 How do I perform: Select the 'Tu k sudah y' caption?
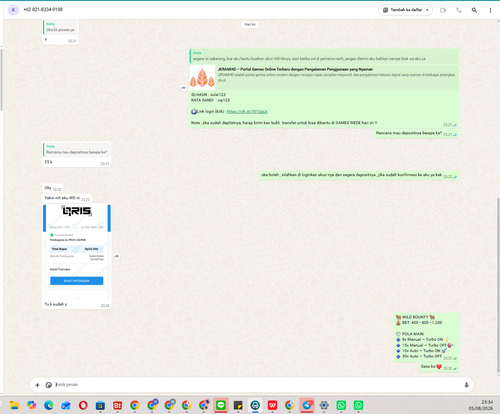pos(56,304)
